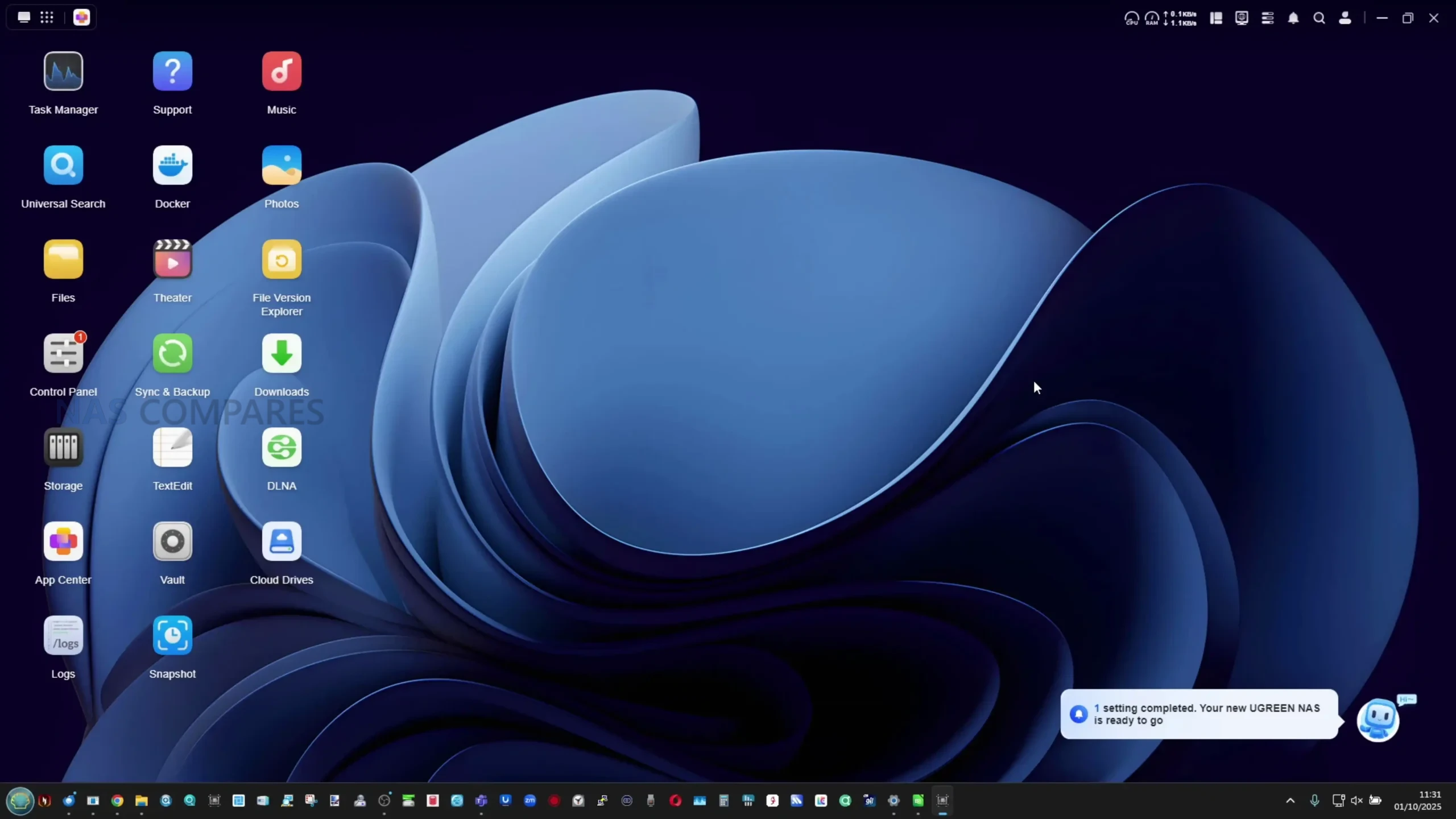This screenshot has height=819, width=1456.
Task: Click the notifications bell icon
Action: [x=1293, y=18]
